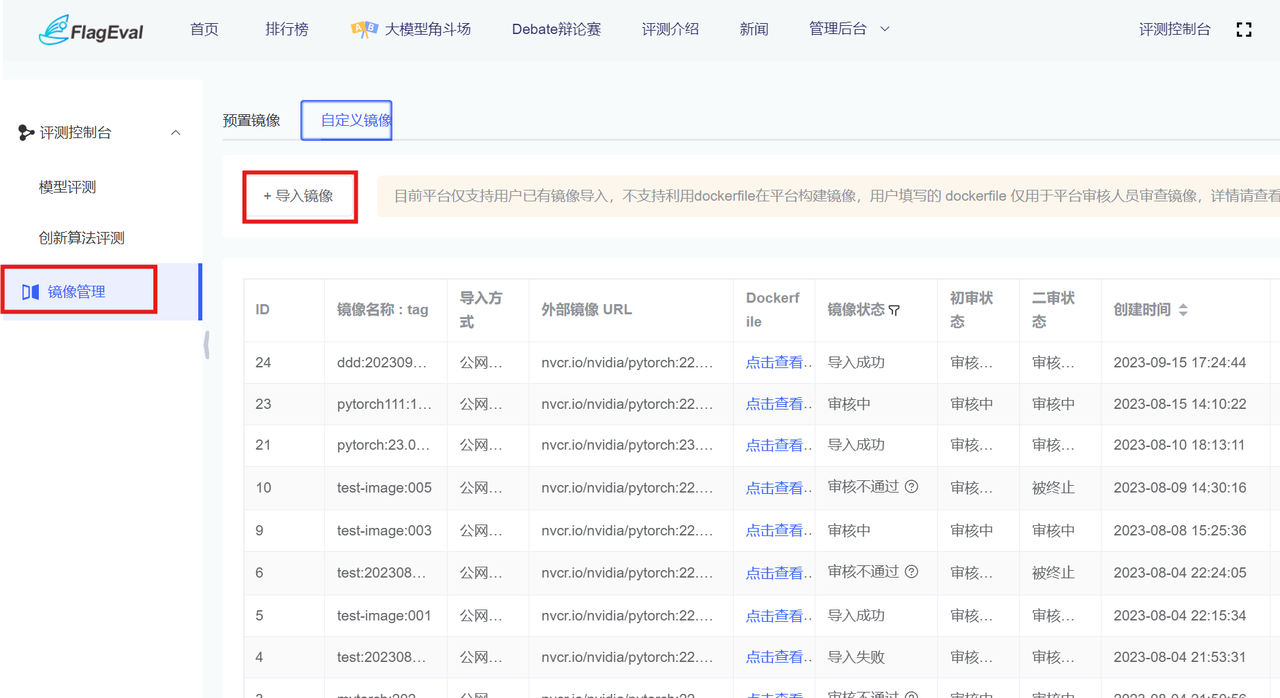Go to Debate辩论赛 page

click(556, 29)
